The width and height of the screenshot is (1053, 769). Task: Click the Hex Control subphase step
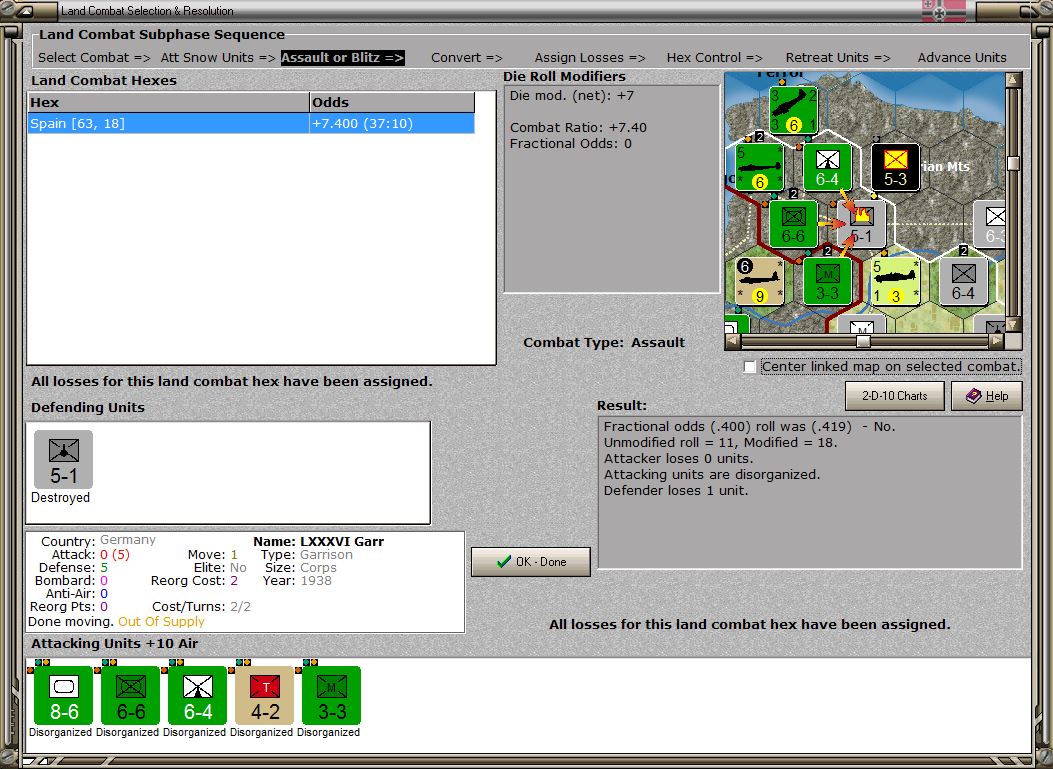(x=715, y=58)
